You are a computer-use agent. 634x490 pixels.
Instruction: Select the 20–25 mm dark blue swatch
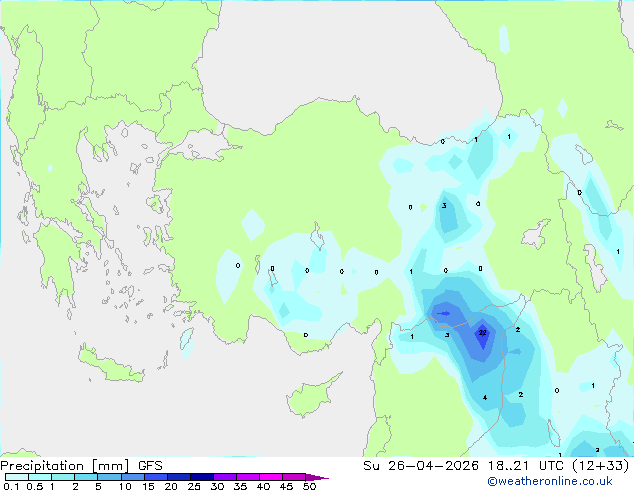coord(179,477)
